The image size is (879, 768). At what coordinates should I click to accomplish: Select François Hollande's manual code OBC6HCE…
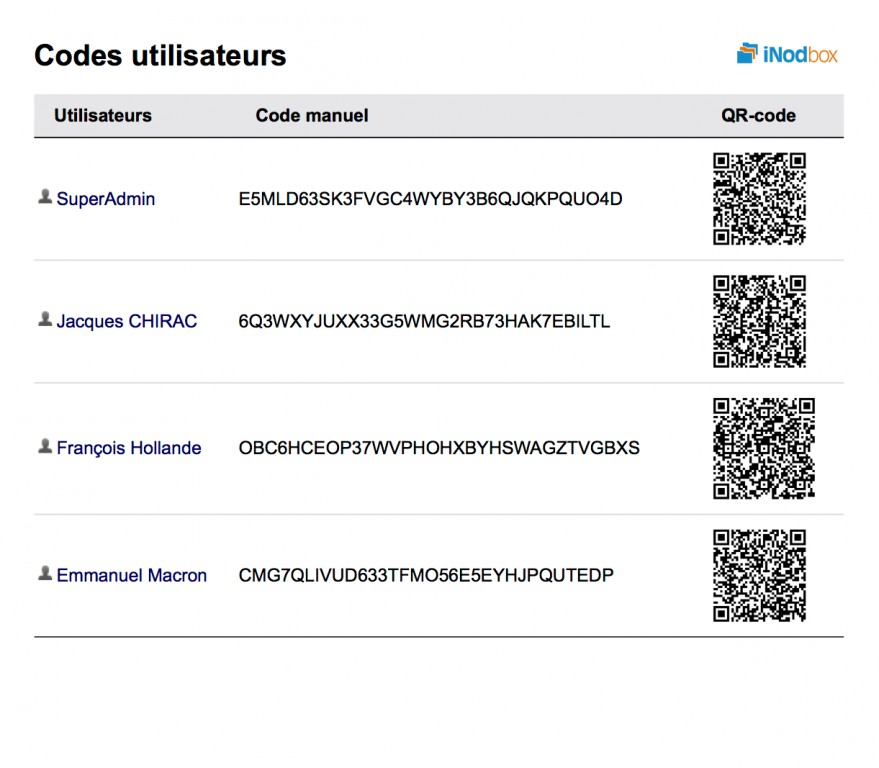[439, 448]
